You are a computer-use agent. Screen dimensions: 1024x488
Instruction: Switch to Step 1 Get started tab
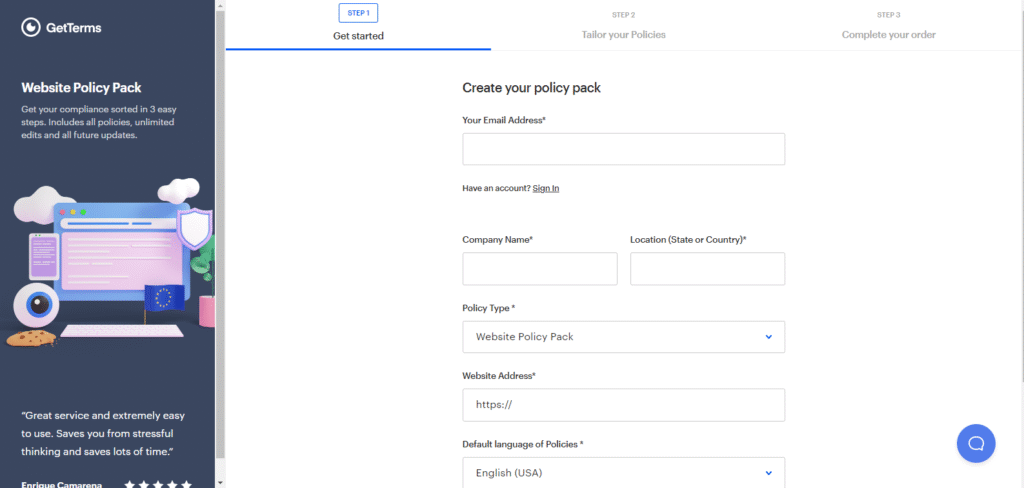coord(358,25)
